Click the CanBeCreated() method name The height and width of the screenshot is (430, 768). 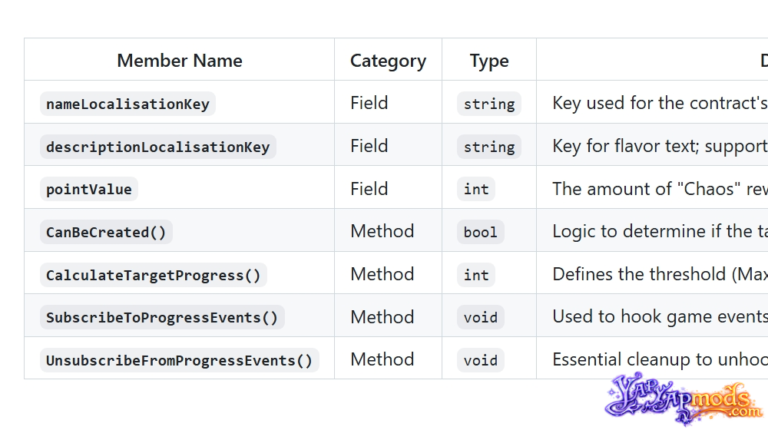point(106,232)
